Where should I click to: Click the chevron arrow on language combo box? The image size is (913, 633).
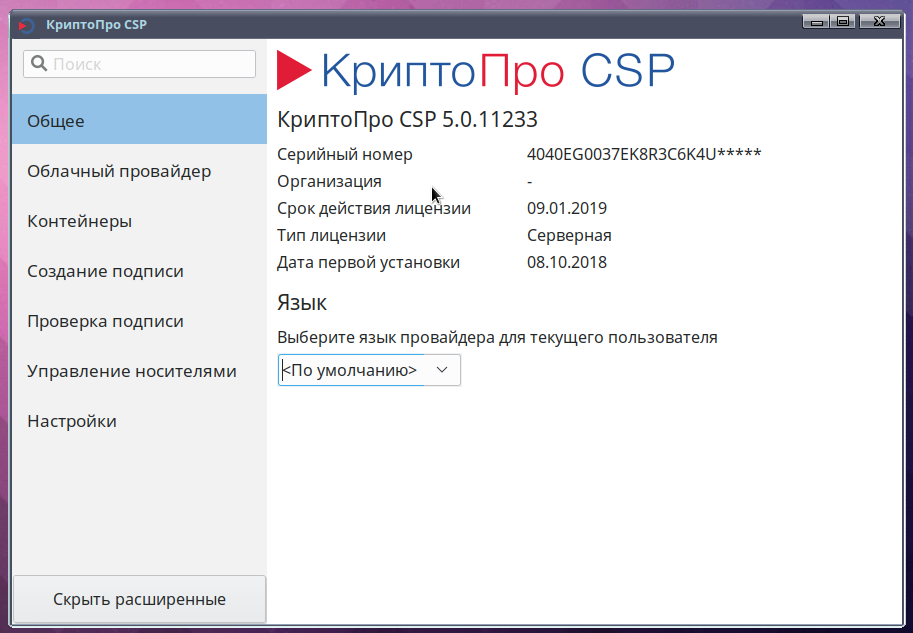tap(442, 370)
